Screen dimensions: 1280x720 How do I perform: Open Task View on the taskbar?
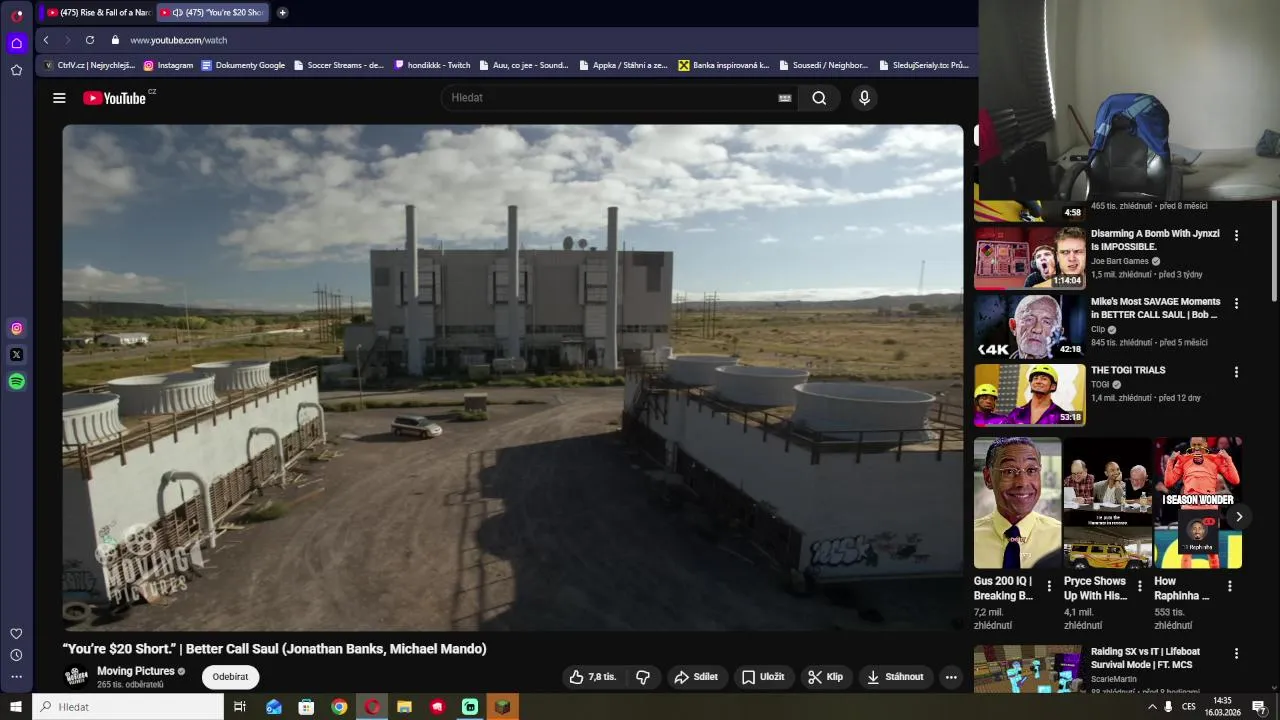click(240, 707)
